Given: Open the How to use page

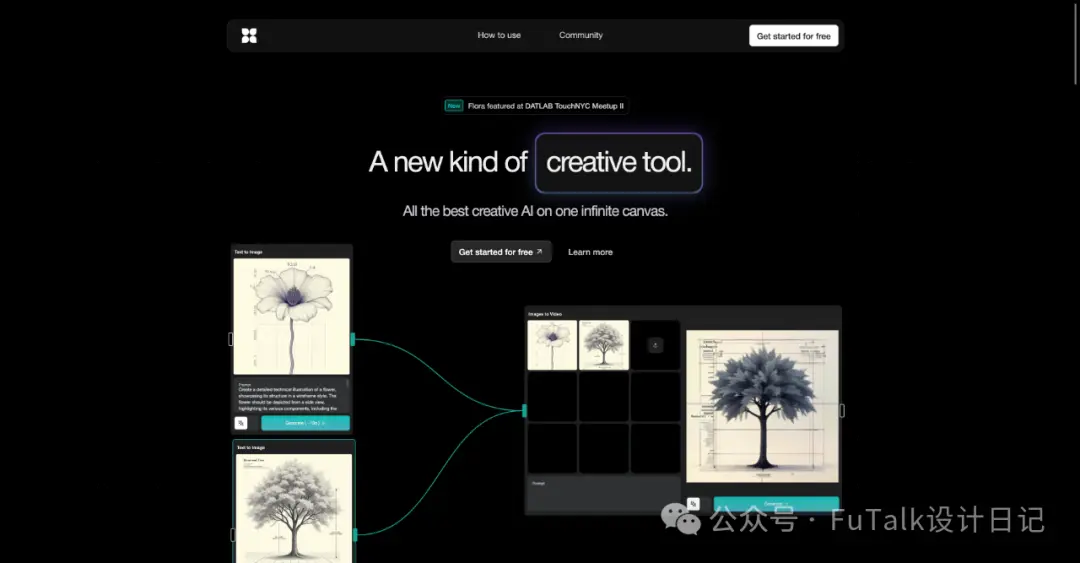Looking at the screenshot, I should point(499,35).
